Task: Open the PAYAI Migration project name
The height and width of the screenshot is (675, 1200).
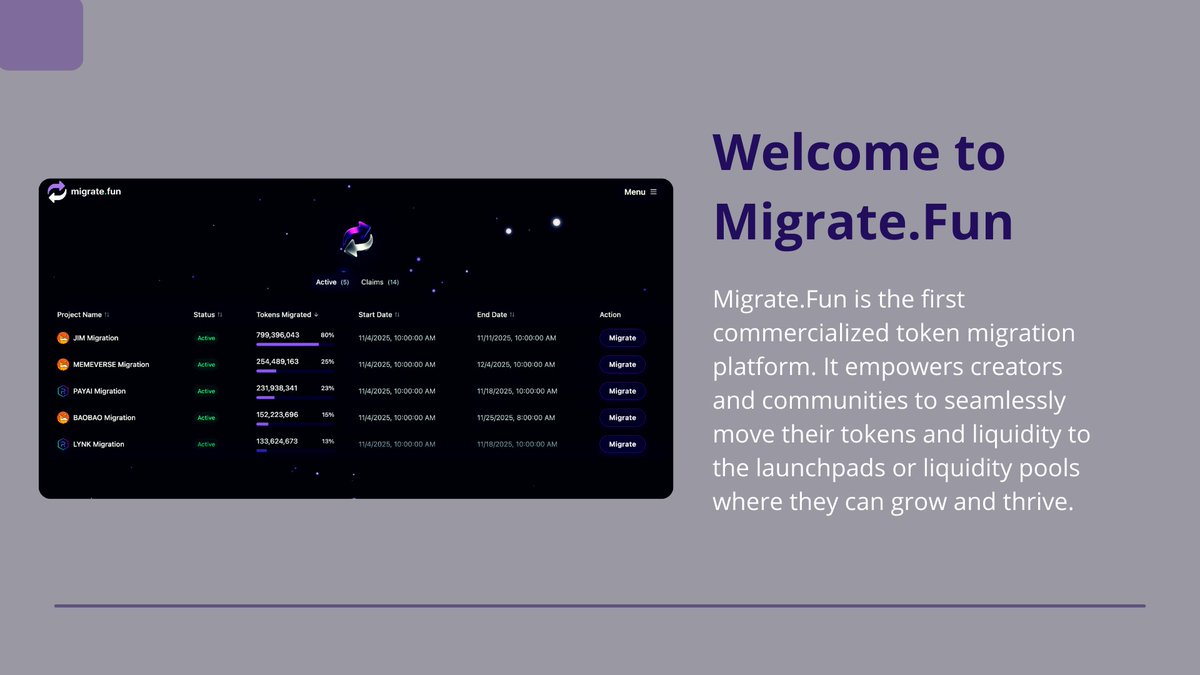Action: [100, 391]
